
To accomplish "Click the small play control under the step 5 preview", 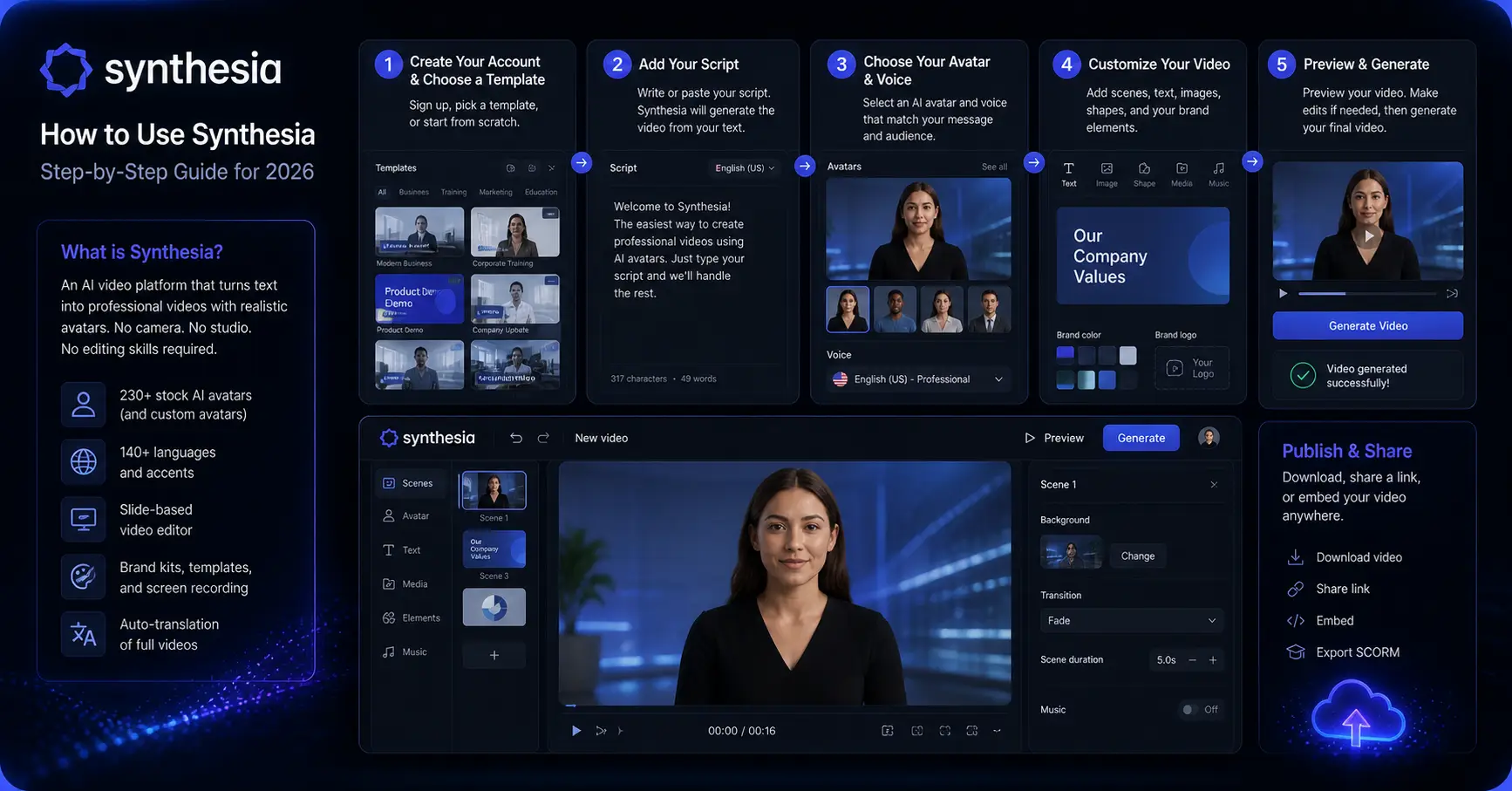I will [x=1283, y=294].
